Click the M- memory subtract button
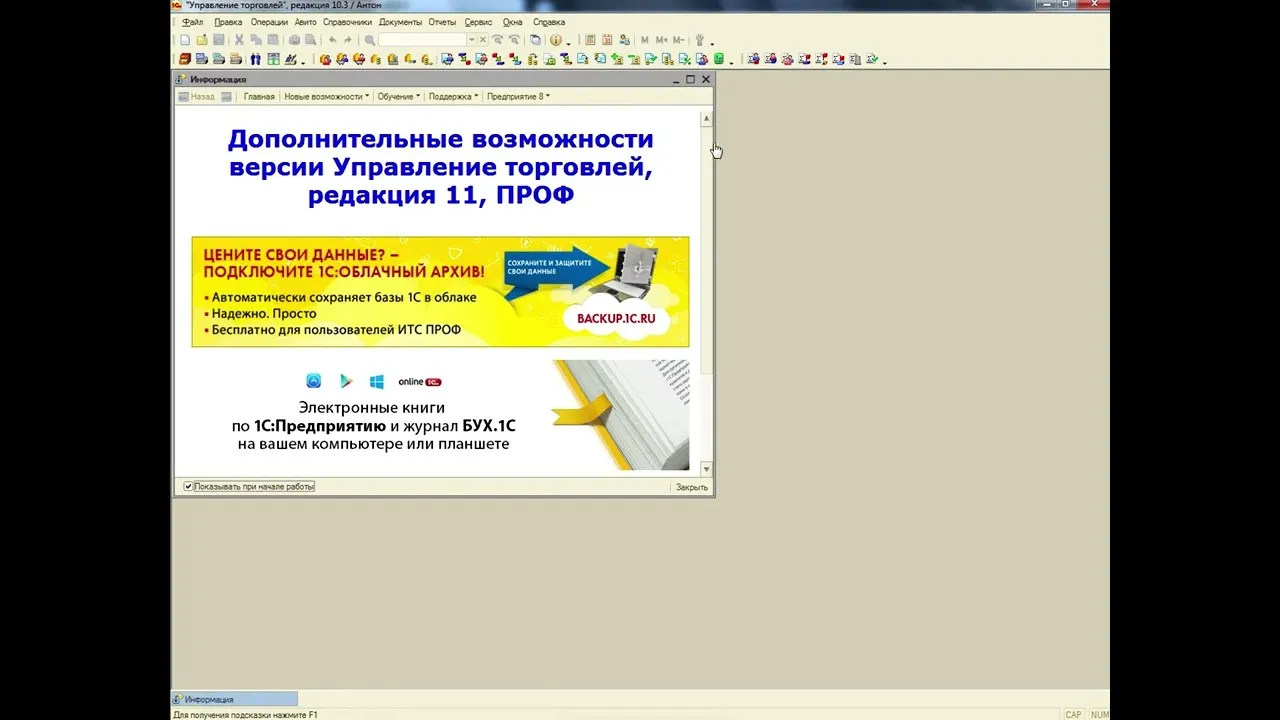This screenshot has width=1280, height=720. 678,40
